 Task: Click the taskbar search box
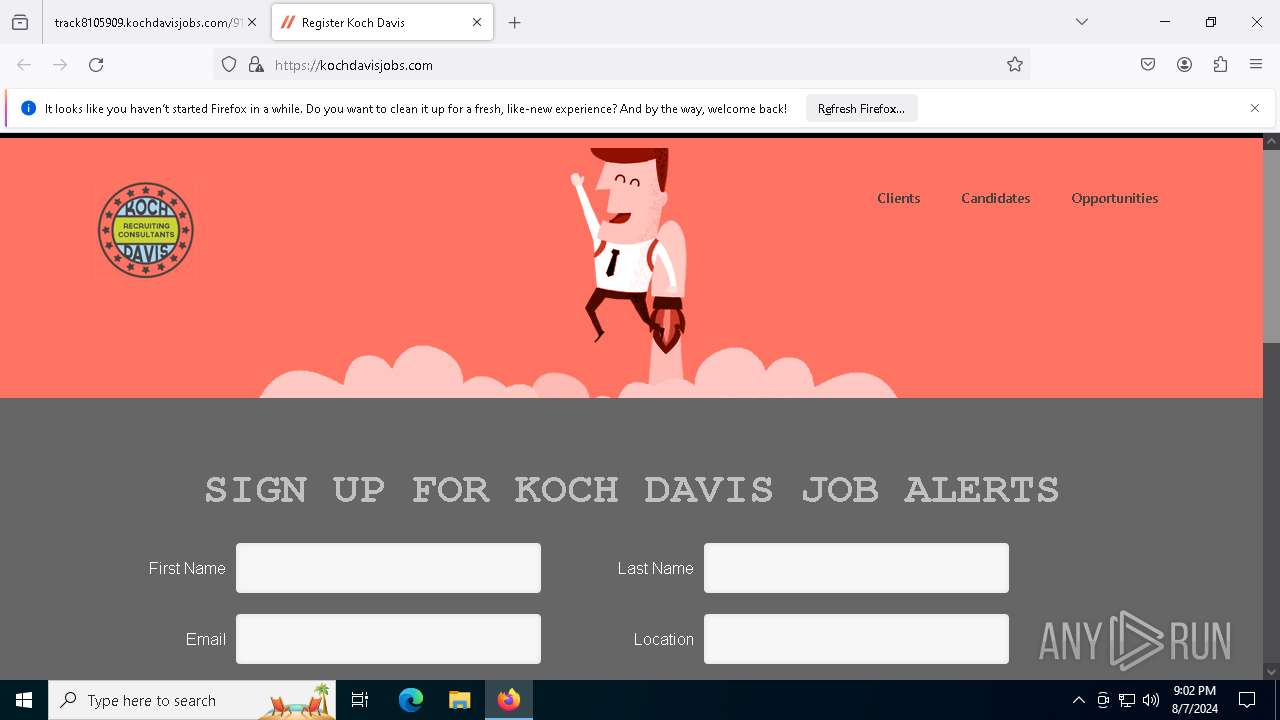tap(192, 700)
